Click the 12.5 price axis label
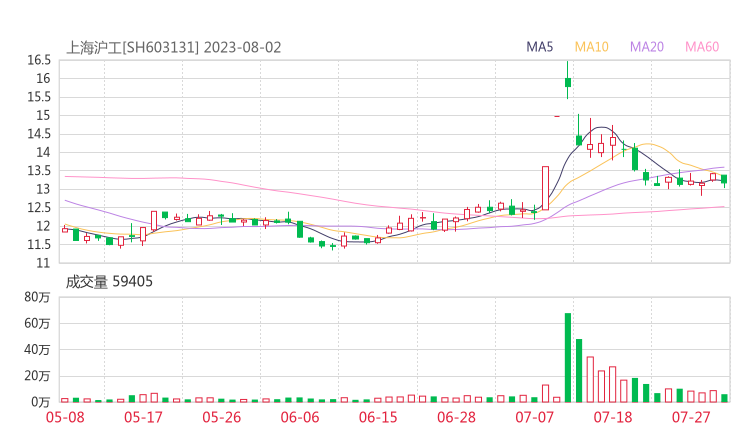The width and height of the screenshot is (740, 440). [39, 207]
